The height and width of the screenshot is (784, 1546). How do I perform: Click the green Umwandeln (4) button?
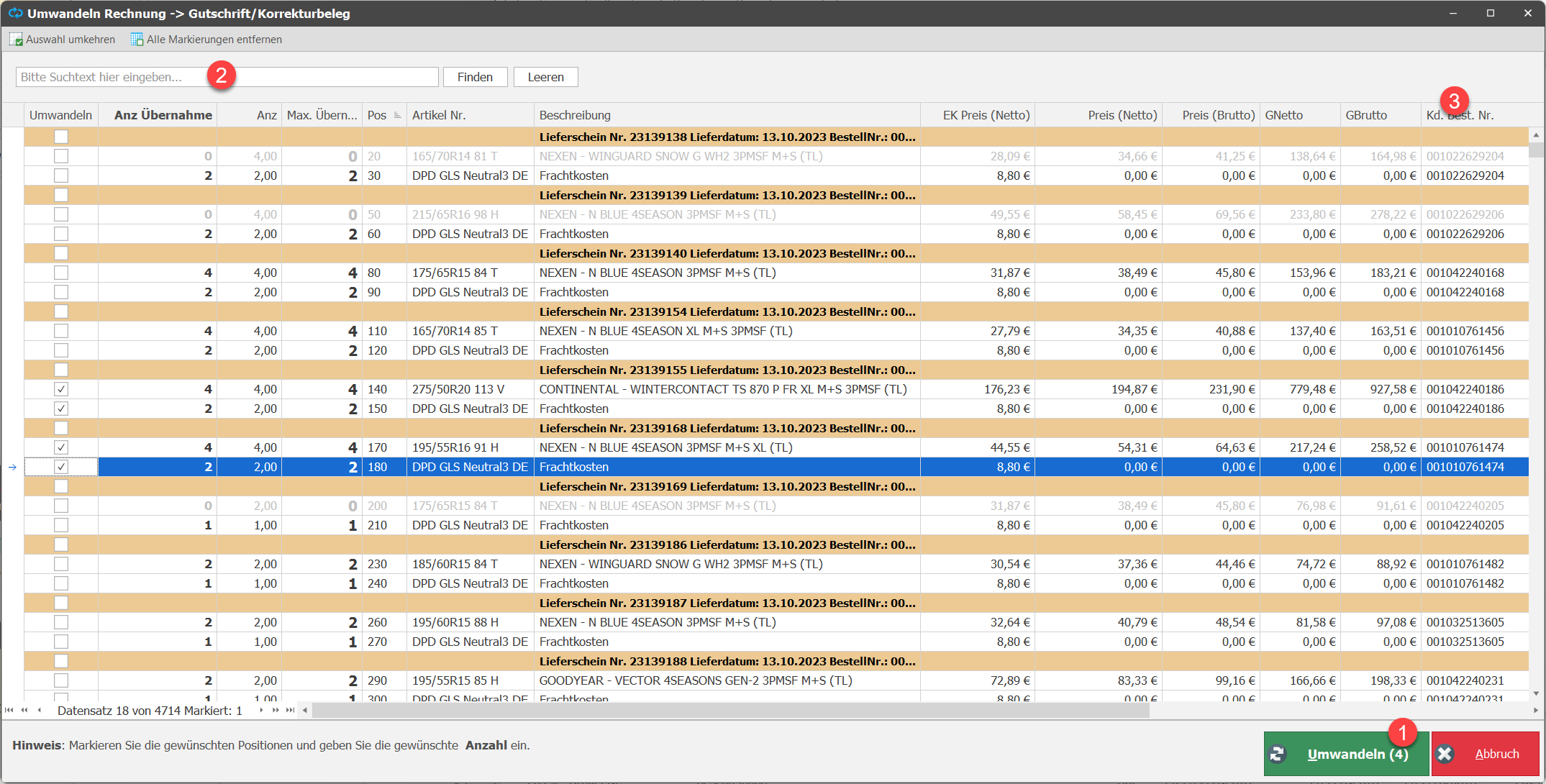1346,754
